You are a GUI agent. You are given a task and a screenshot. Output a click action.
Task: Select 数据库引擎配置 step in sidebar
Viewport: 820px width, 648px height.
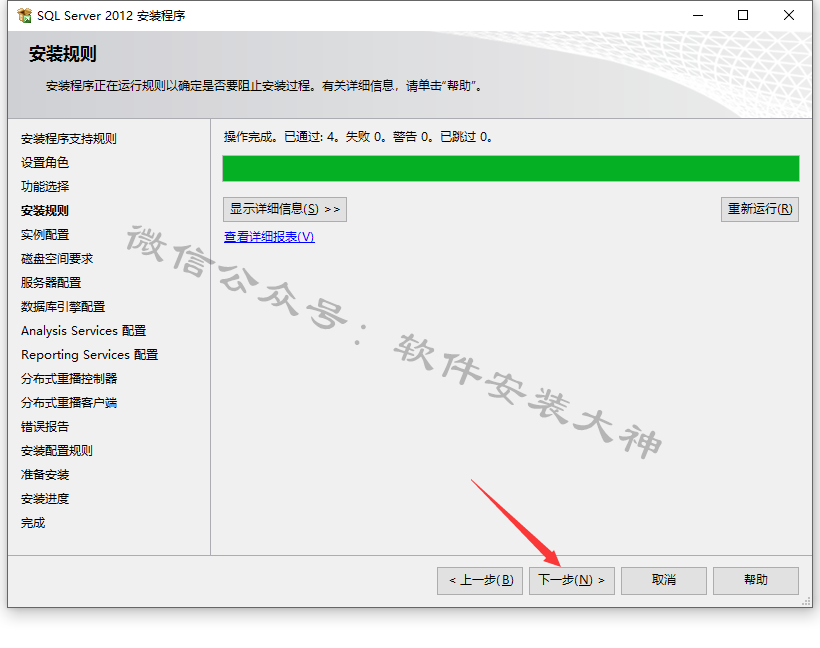pyautogui.click(x=63, y=307)
